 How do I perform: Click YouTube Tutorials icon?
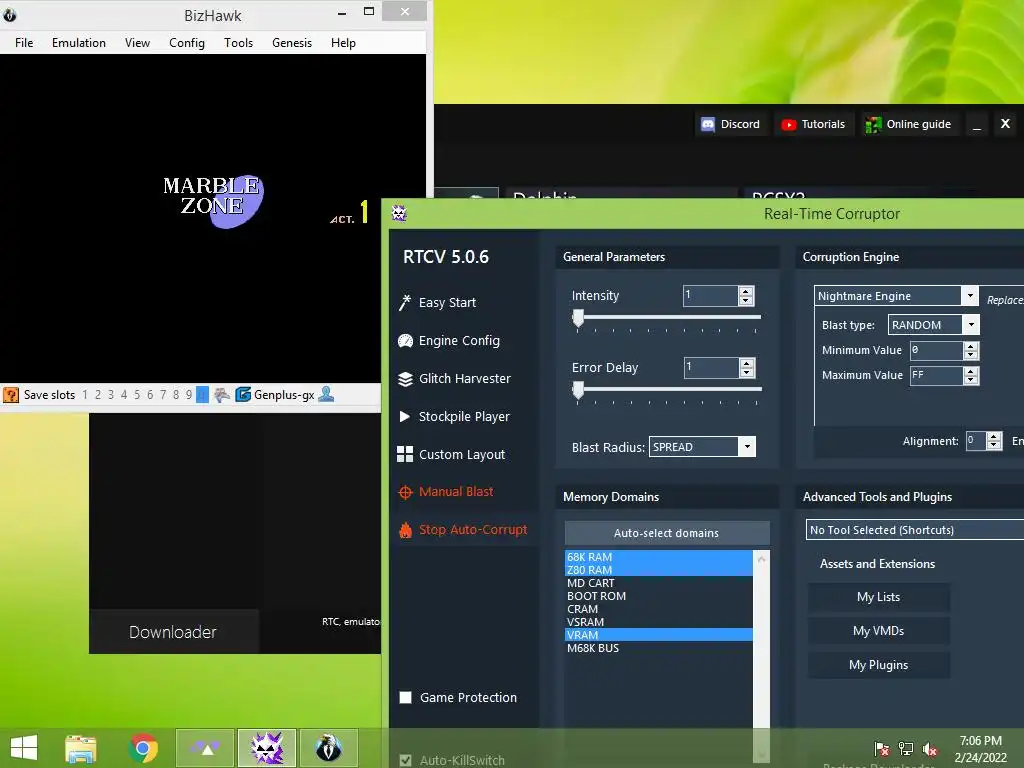(x=789, y=124)
